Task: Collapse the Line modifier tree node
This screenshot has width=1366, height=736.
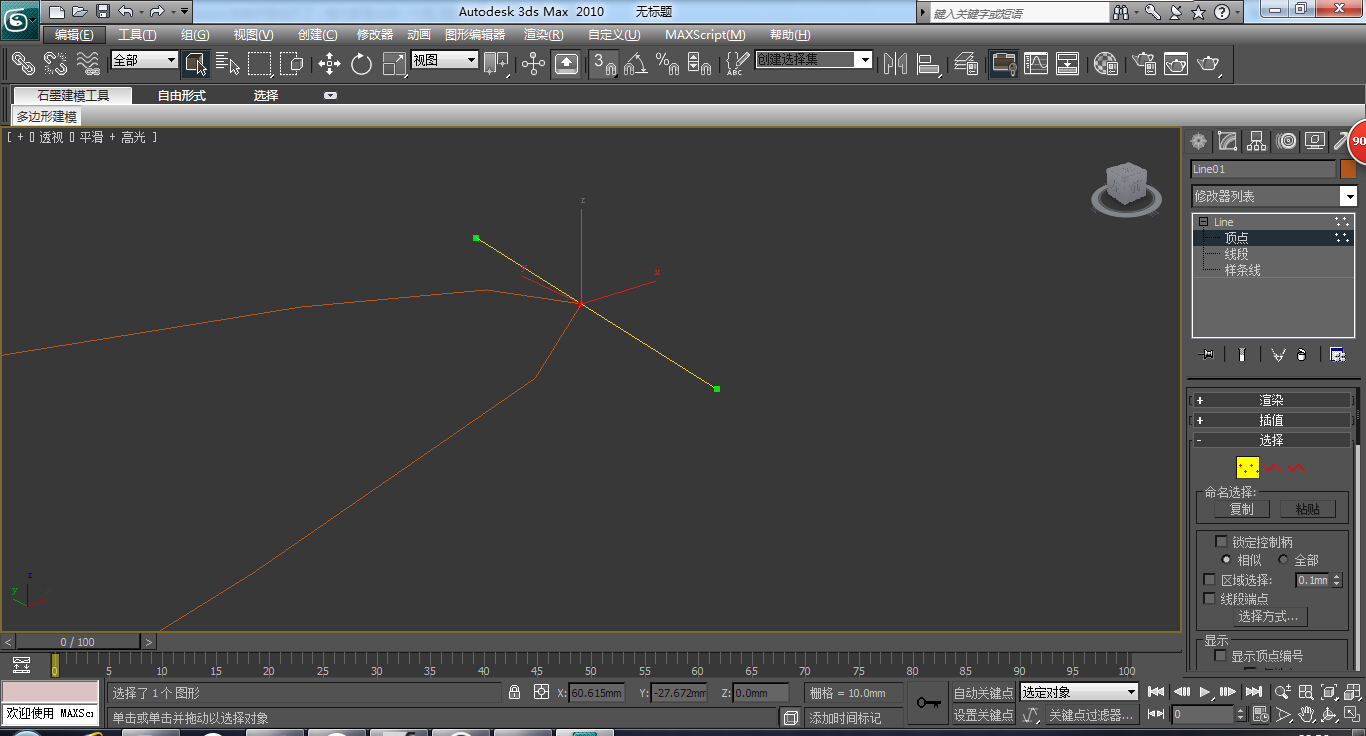Action: [x=1204, y=222]
